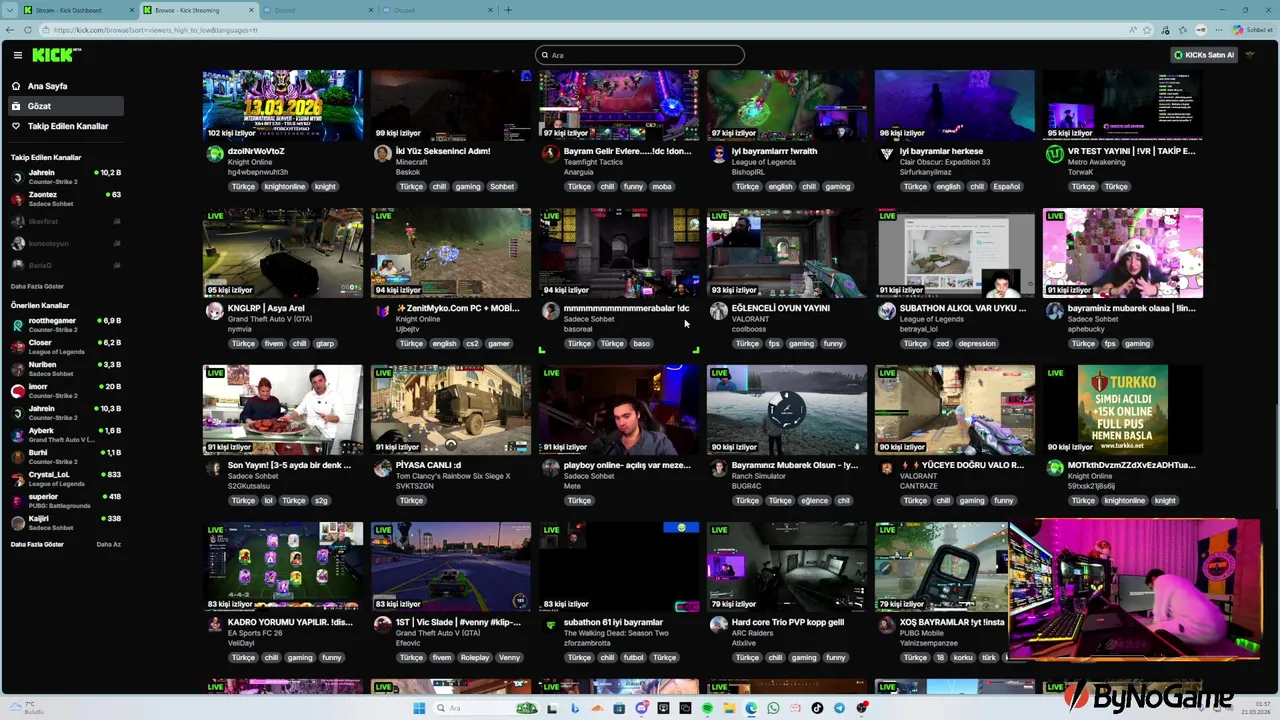Select depression tag under SUBATHON stream
This screenshot has width=1280, height=720.
(977, 343)
